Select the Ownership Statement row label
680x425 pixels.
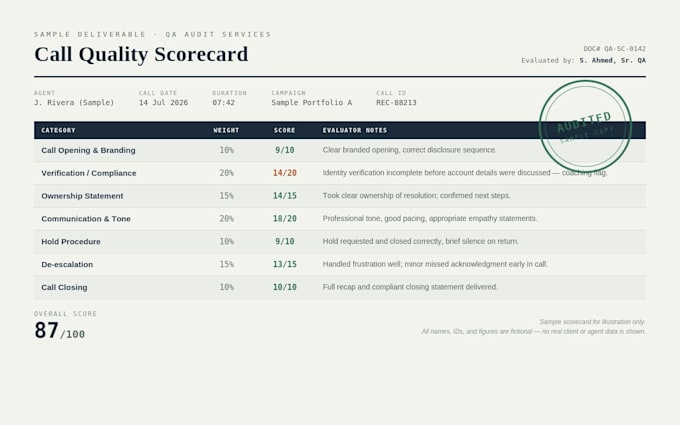coord(82,196)
